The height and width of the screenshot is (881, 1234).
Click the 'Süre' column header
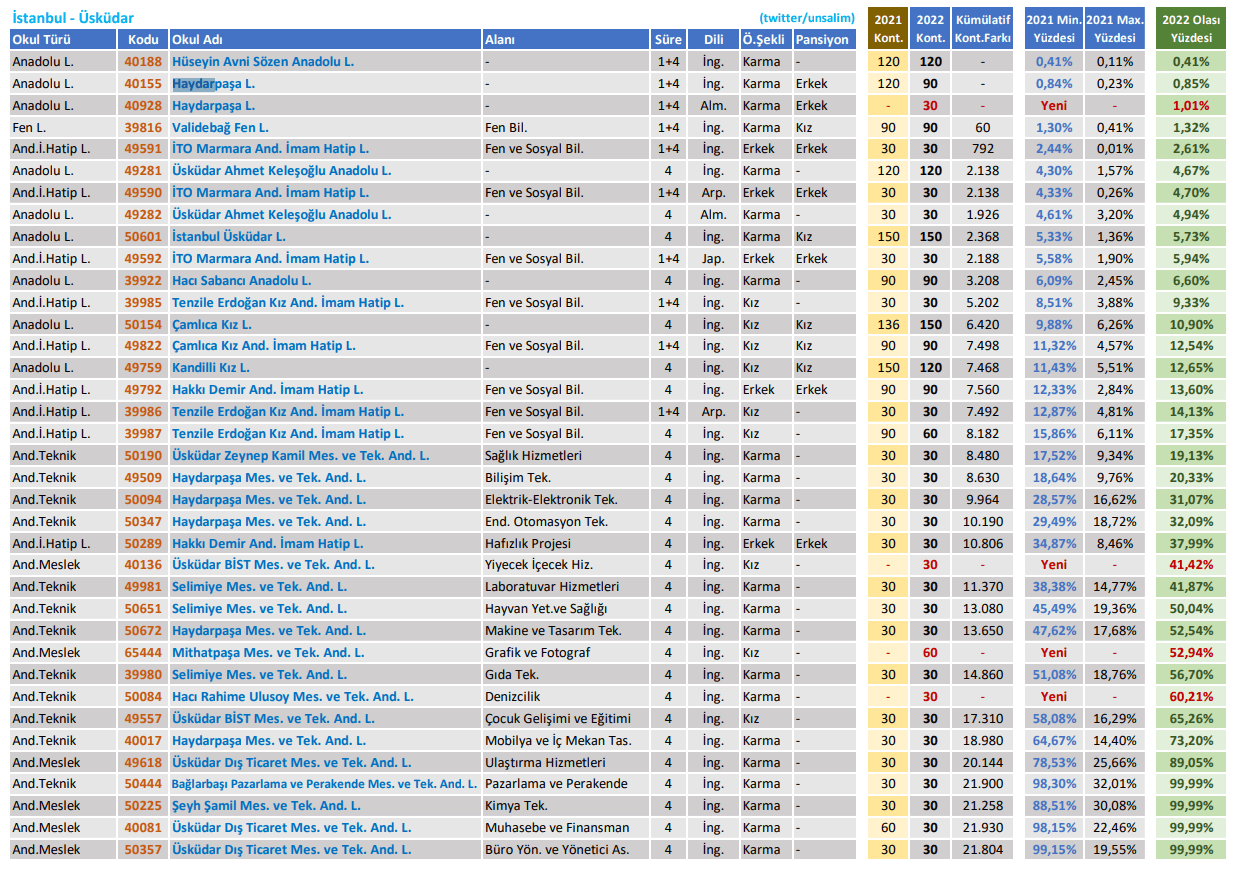pyautogui.click(x=669, y=40)
